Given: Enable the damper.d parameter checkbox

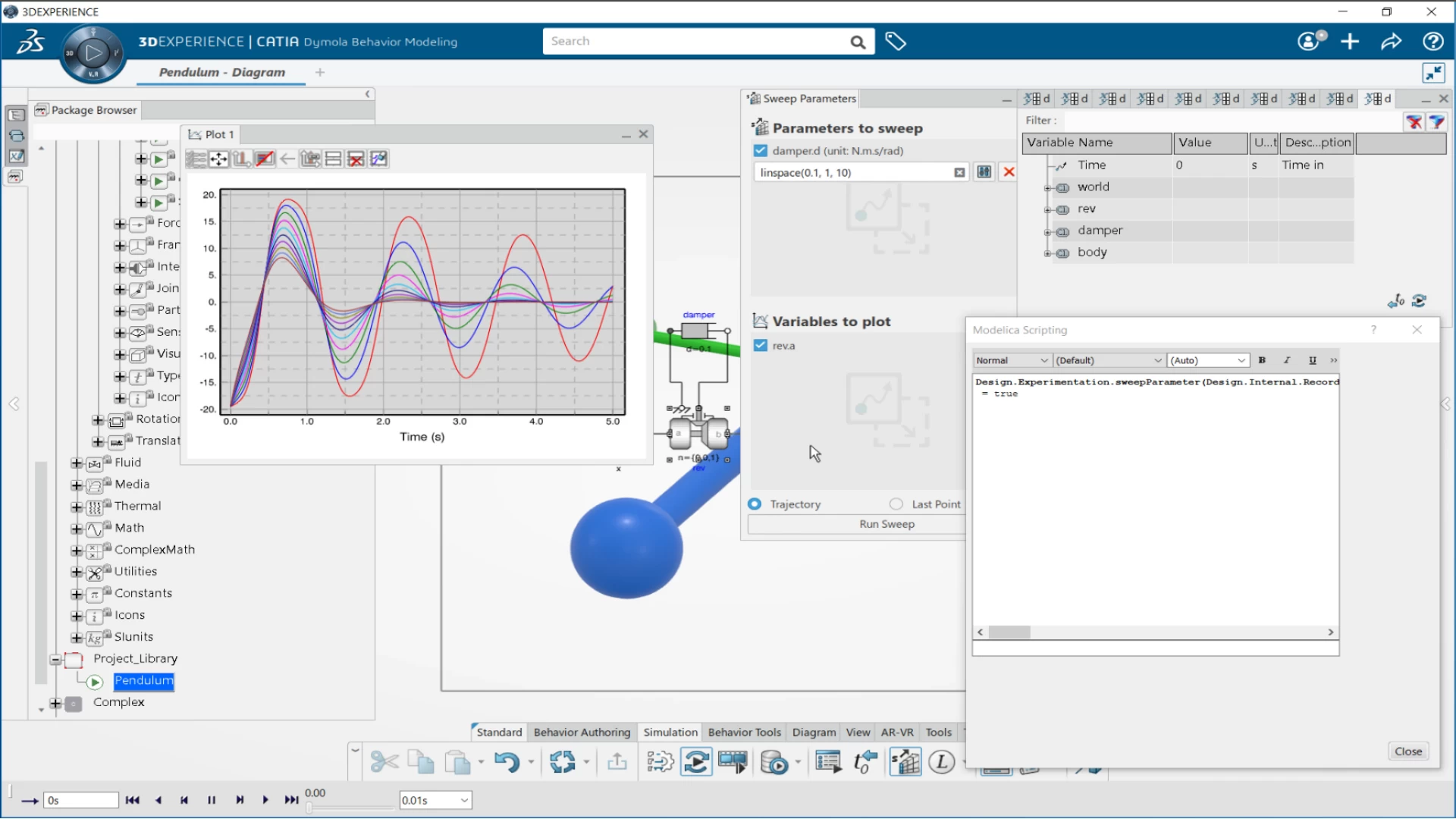Looking at the screenshot, I should 760,150.
